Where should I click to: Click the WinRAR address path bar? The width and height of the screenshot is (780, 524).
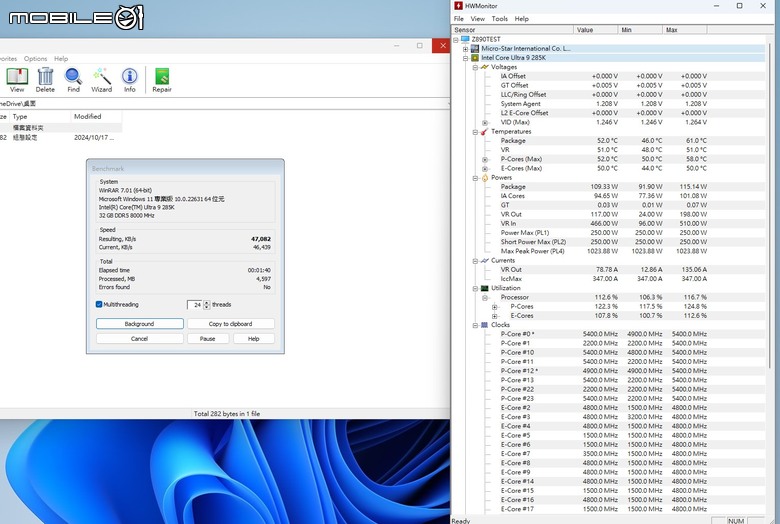224,104
